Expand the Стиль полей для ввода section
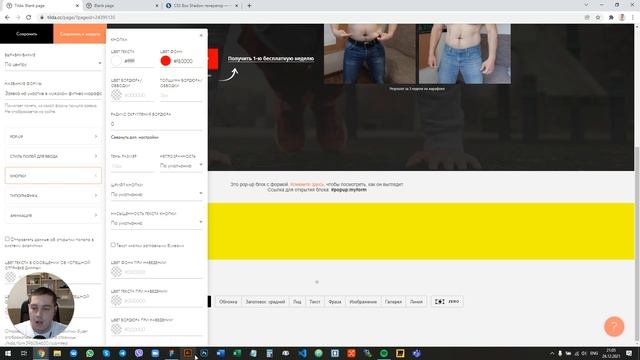Image resolution: width=640 pixels, height=360 pixels. coord(53,156)
